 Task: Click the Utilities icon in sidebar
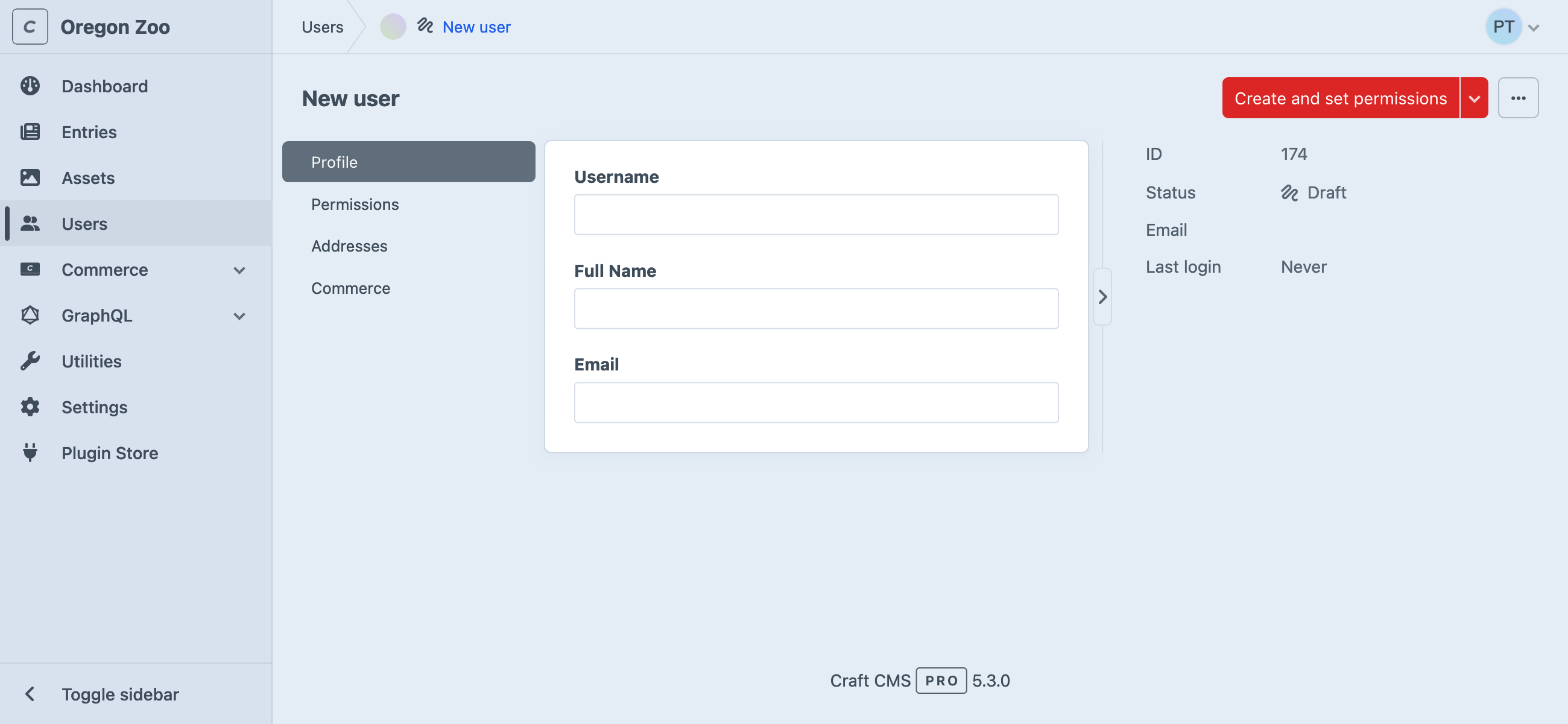point(30,360)
